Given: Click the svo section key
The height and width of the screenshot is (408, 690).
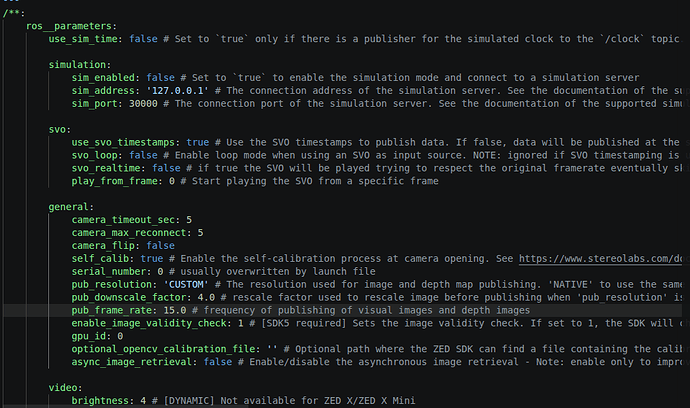Looking at the screenshot, I should tap(57, 129).
